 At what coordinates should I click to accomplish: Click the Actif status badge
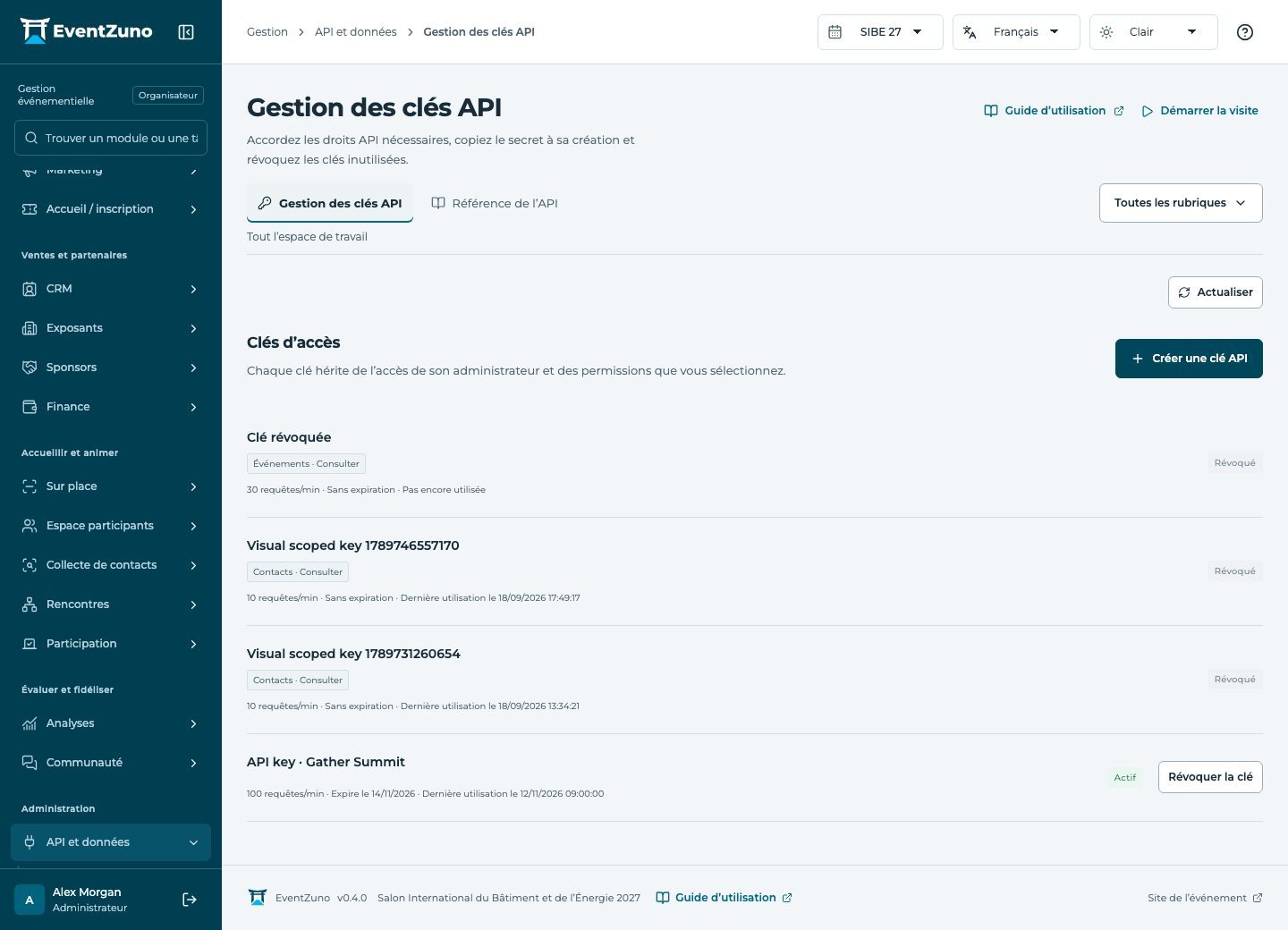pyautogui.click(x=1125, y=778)
